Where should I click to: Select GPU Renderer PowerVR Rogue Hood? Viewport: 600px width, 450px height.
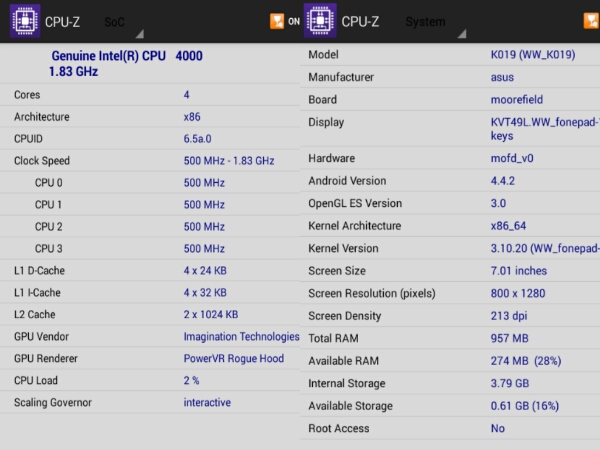(x=234, y=359)
